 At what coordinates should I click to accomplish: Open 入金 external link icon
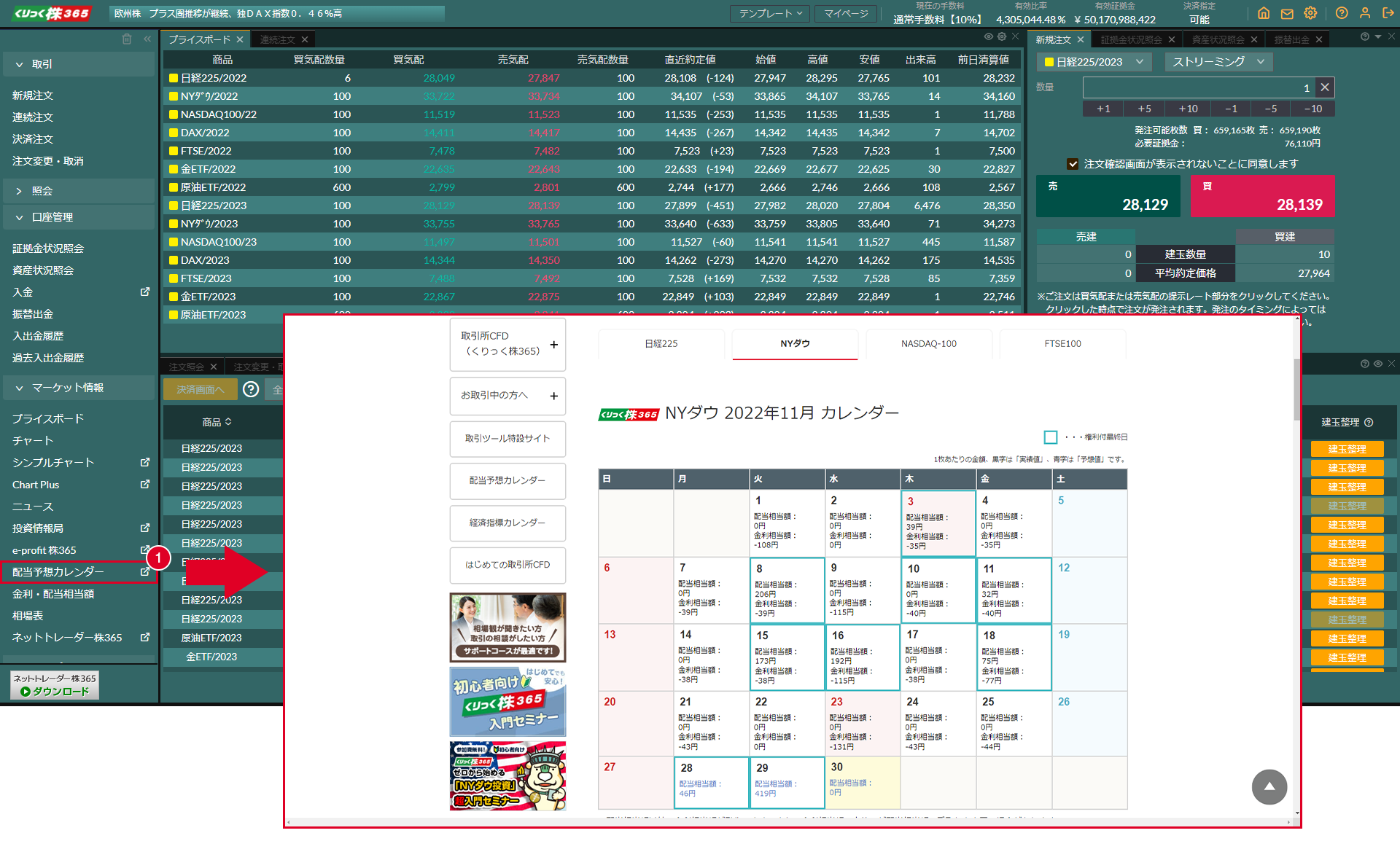pos(145,292)
